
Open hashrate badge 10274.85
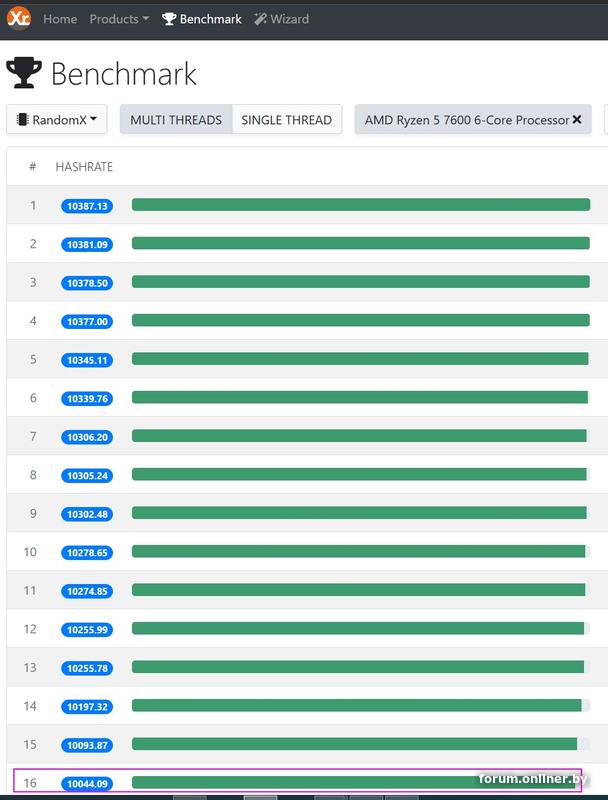(x=87, y=591)
